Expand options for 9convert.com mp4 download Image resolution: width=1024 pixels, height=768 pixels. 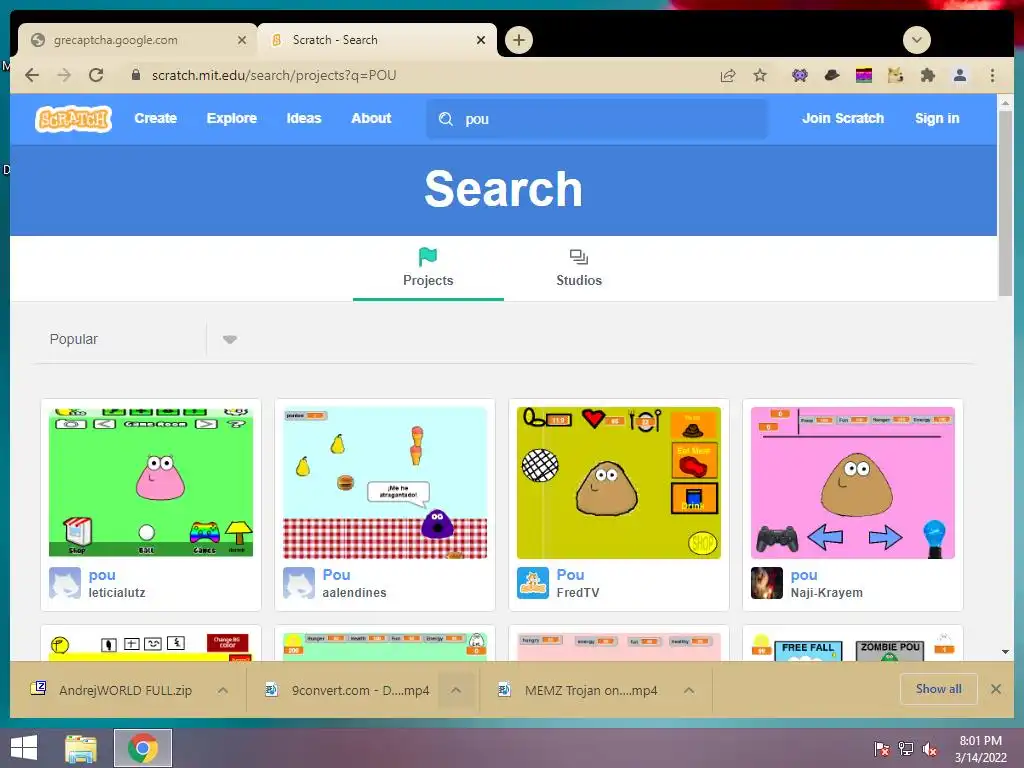click(456, 690)
